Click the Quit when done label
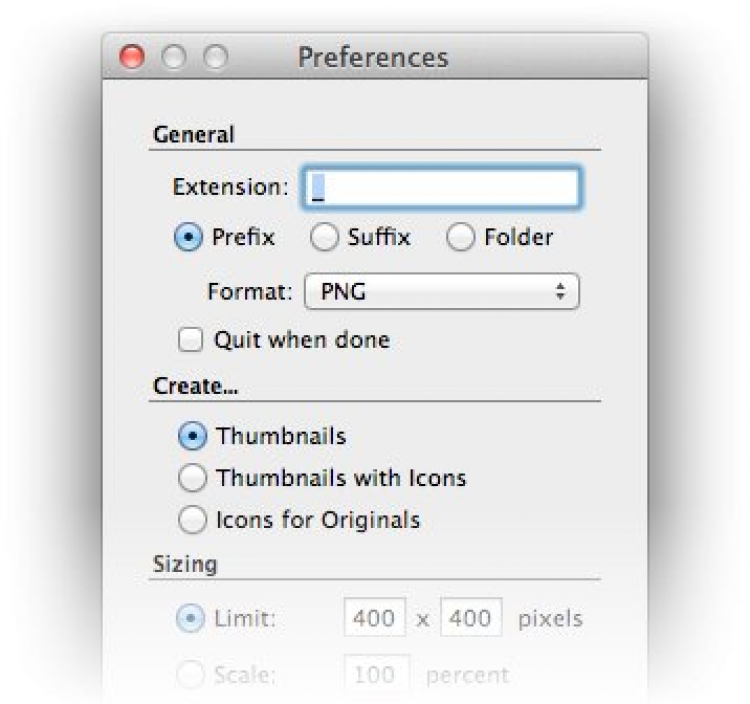750x704 pixels. [301, 340]
